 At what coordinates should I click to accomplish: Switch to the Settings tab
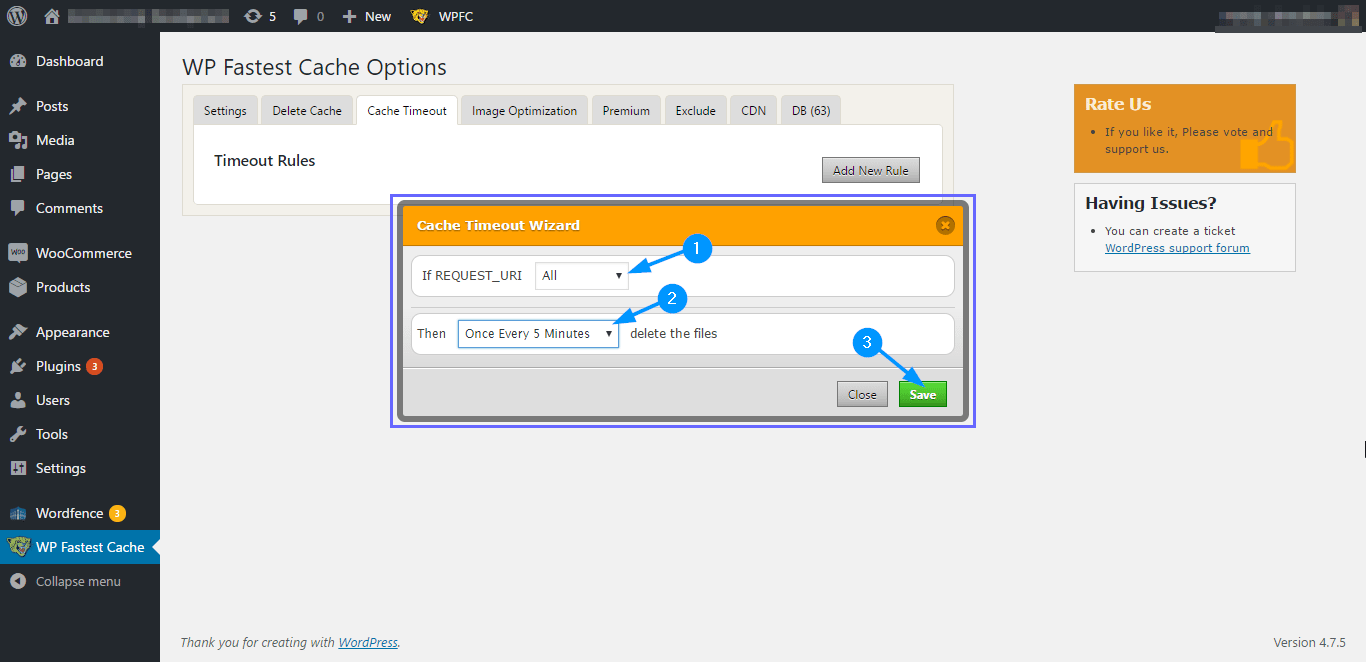click(x=225, y=111)
